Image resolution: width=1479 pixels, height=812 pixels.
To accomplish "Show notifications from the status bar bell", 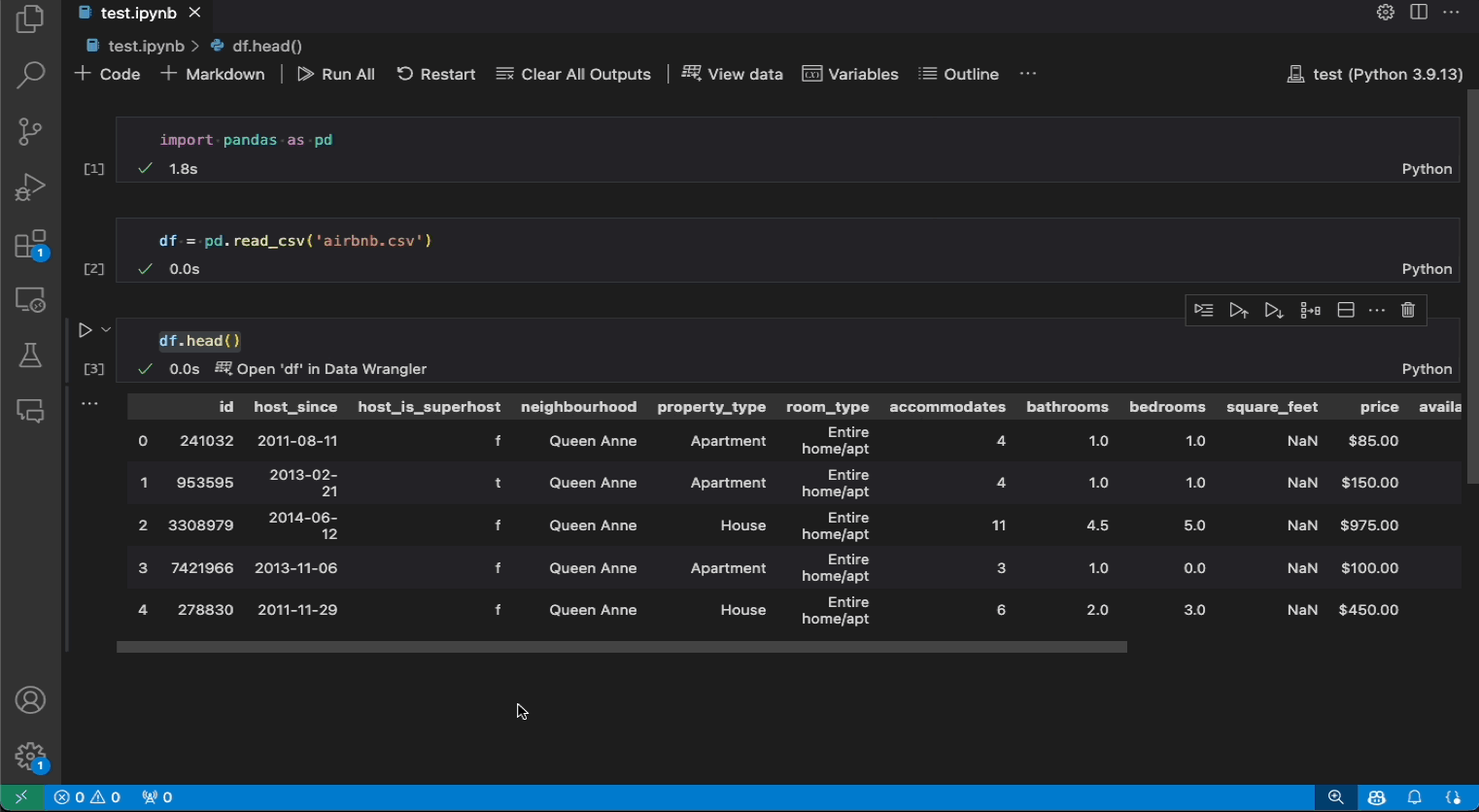I will click(1417, 796).
